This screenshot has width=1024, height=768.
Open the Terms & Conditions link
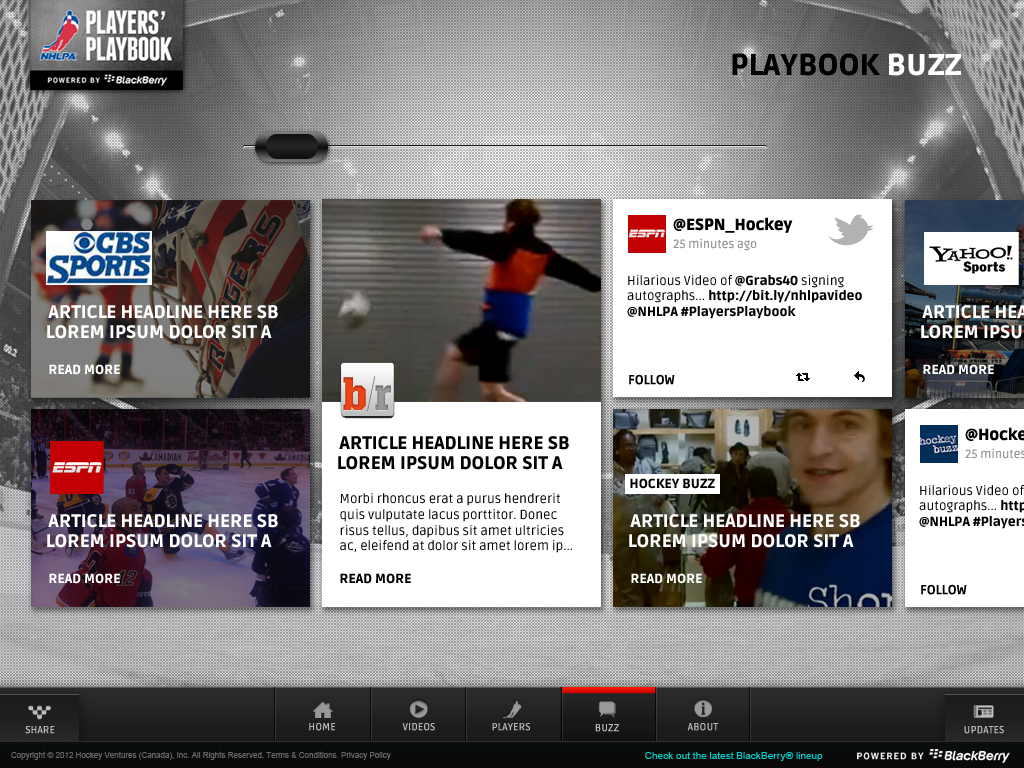(300, 756)
